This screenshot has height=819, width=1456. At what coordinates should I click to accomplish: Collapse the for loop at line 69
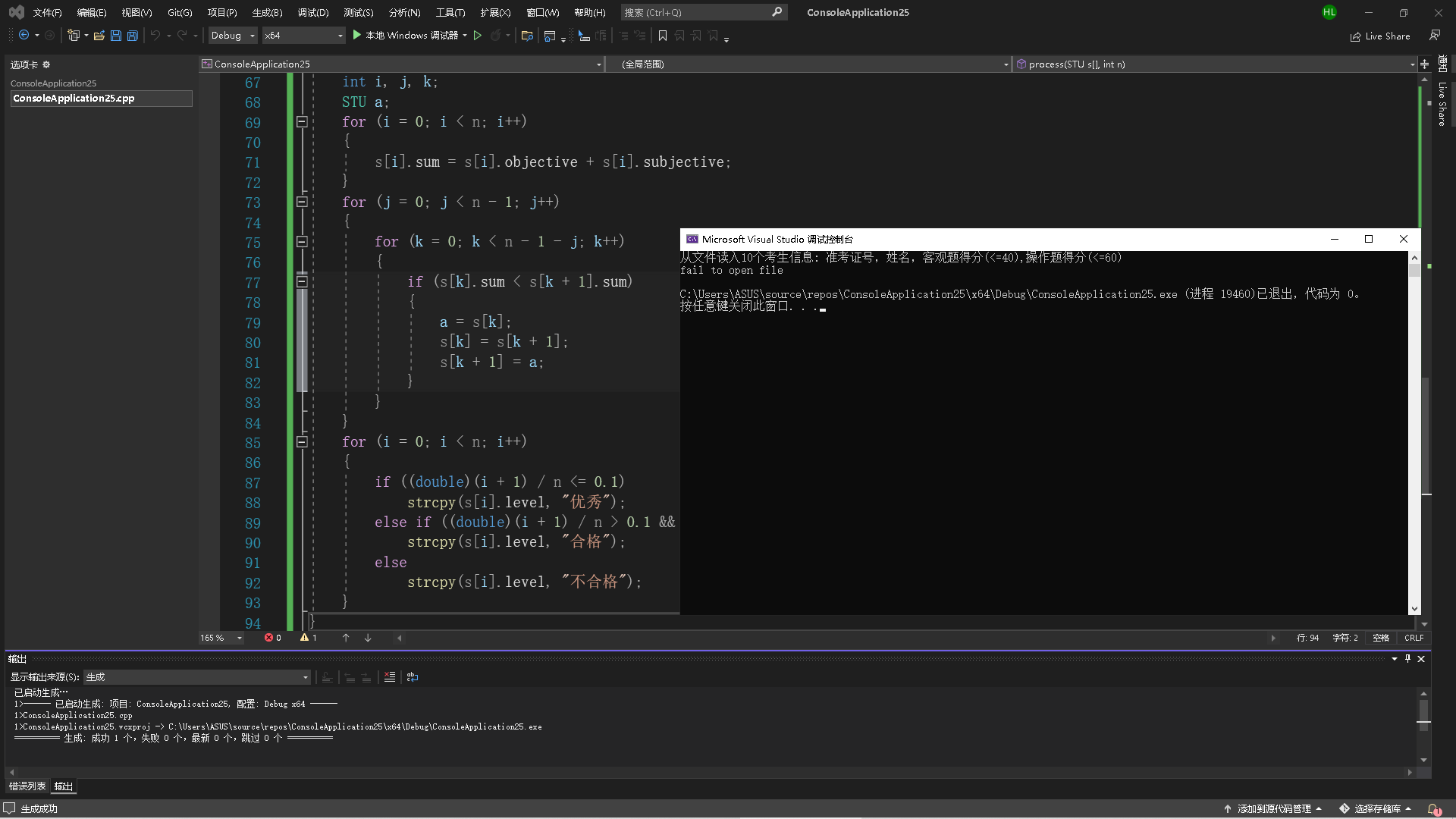(302, 121)
